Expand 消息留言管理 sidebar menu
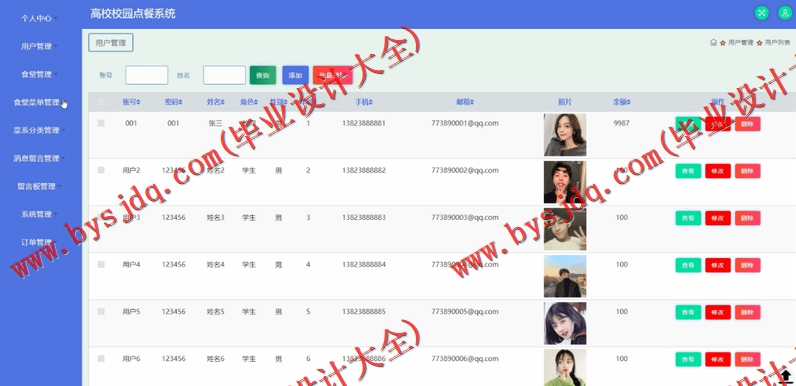This screenshot has height=386, width=796. coord(39,158)
